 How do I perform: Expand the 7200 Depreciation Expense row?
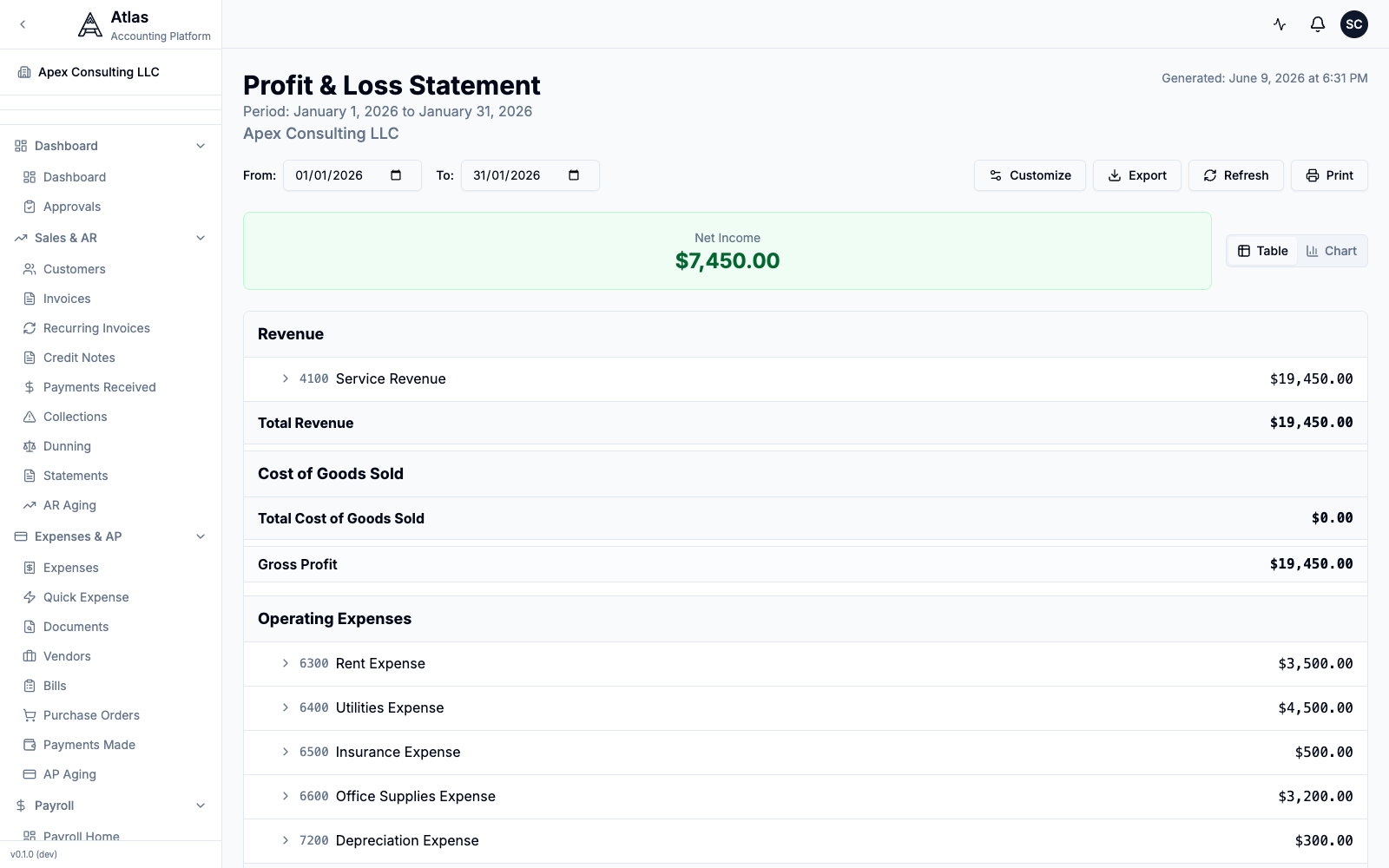pos(286,840)
